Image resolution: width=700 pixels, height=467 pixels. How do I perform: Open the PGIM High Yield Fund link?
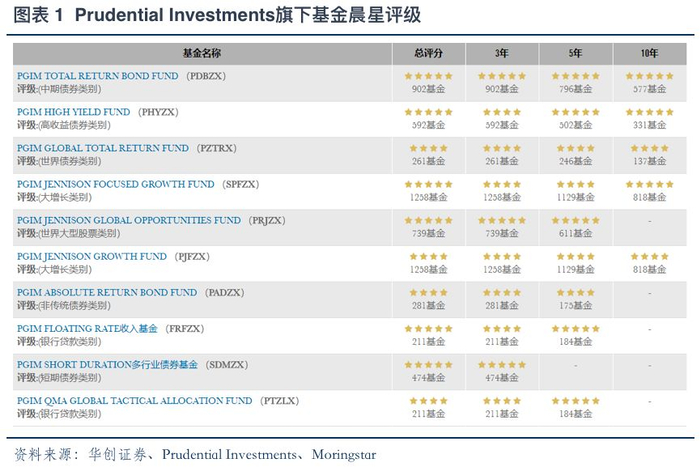tap(73, 112)
